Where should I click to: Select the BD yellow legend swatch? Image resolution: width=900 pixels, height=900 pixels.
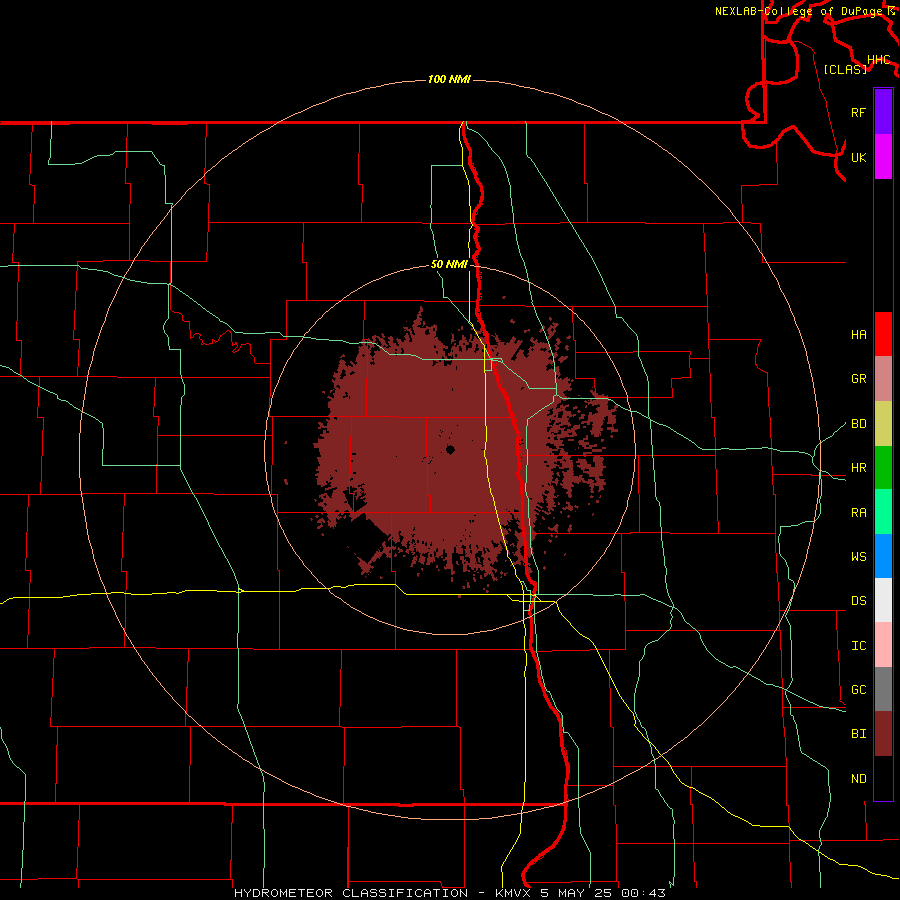(x=883, y=423)
